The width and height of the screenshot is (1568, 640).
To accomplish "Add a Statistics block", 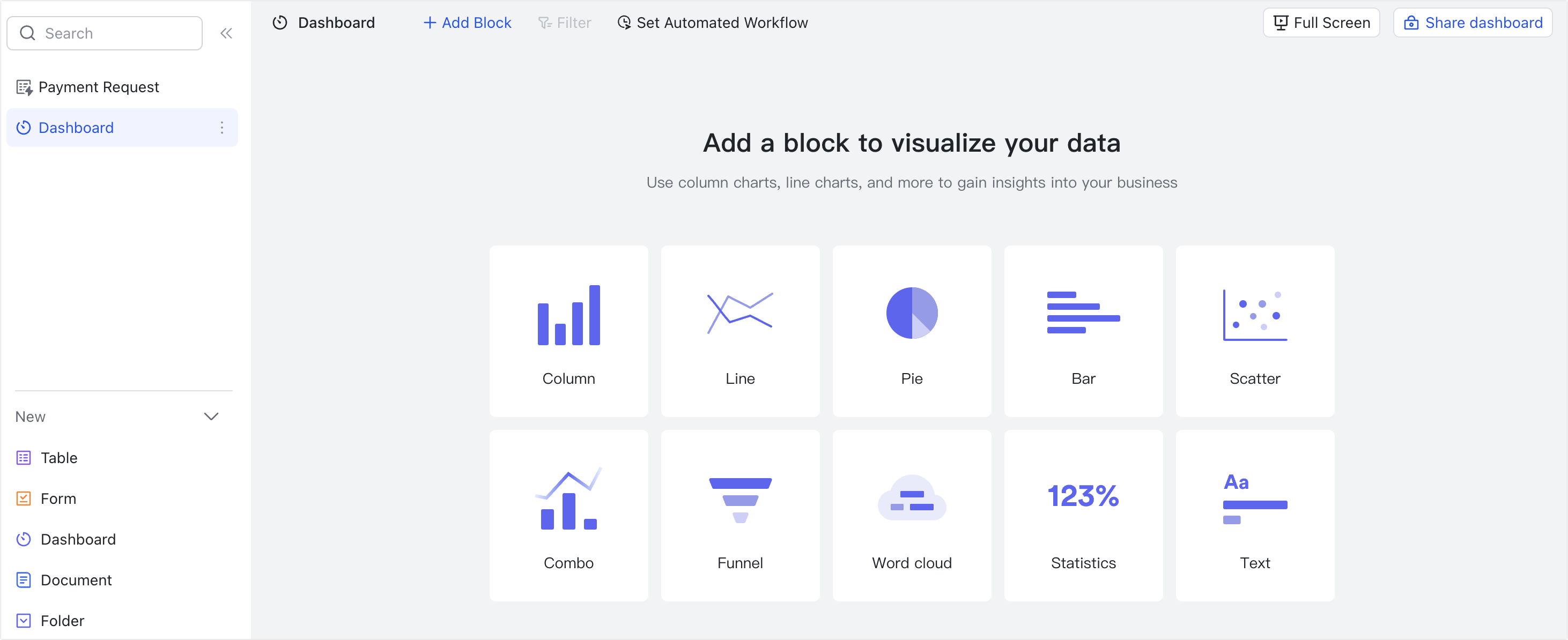I will click(x=1083, y=515).
